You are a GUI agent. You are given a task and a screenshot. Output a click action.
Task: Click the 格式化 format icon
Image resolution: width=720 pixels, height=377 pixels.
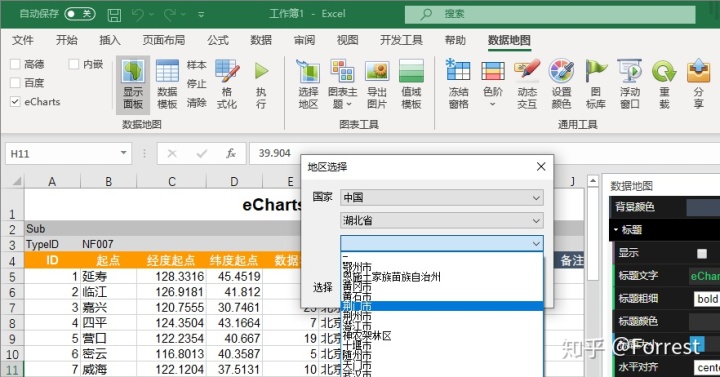tap(227, 85)
